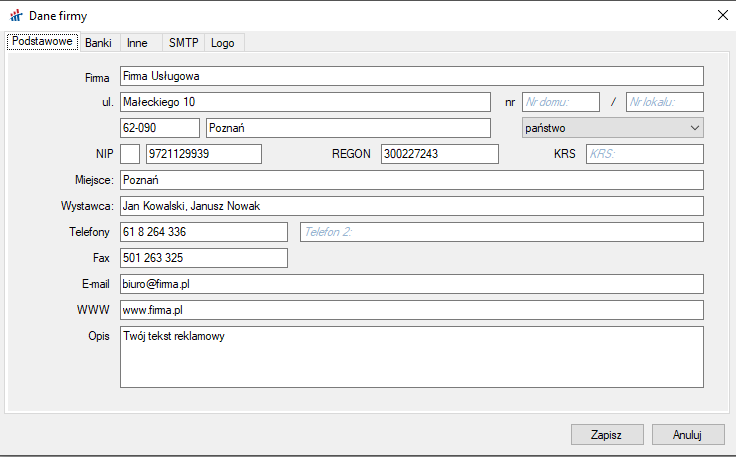Click the Nr lokalu field

click(665, 102)
